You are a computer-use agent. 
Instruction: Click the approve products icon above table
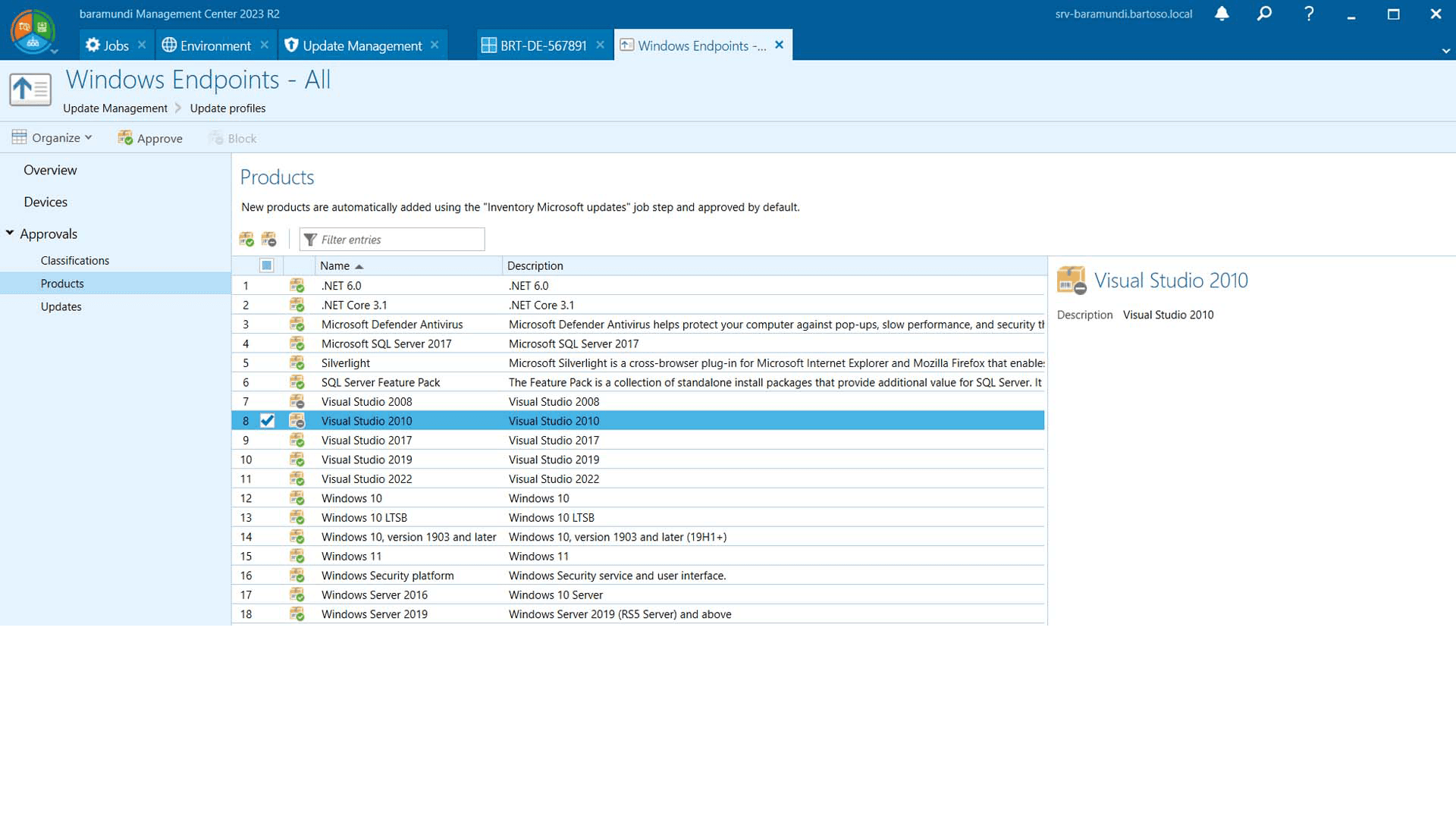pyautogui.click(x=246, y=240)
